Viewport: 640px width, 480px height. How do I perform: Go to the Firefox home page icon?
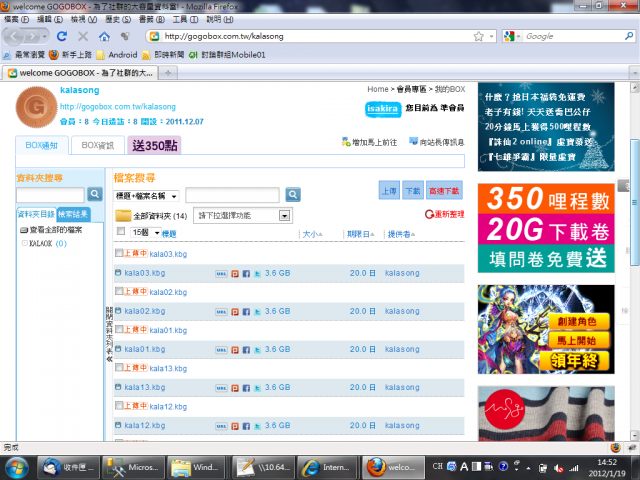tap(104, 36)
